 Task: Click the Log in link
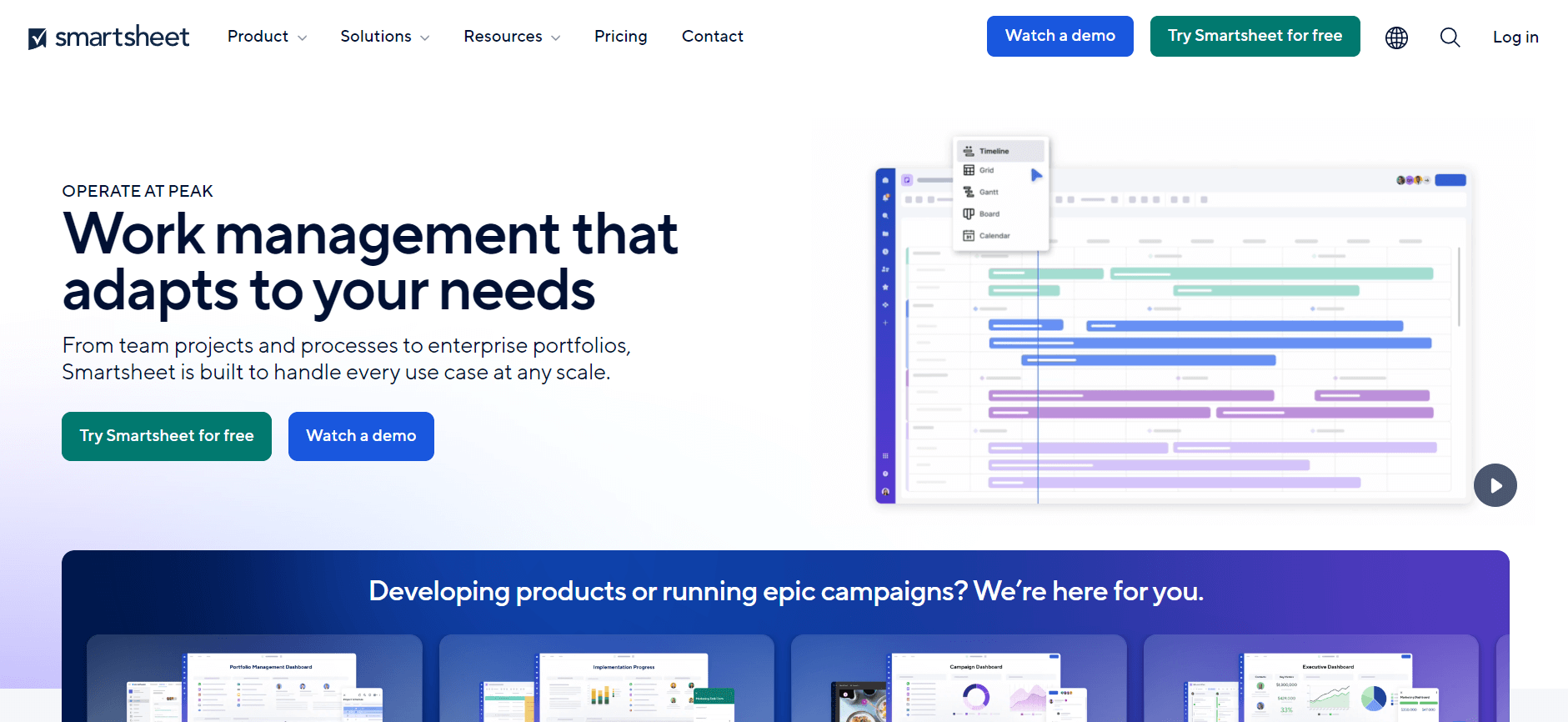[1515, 38]
